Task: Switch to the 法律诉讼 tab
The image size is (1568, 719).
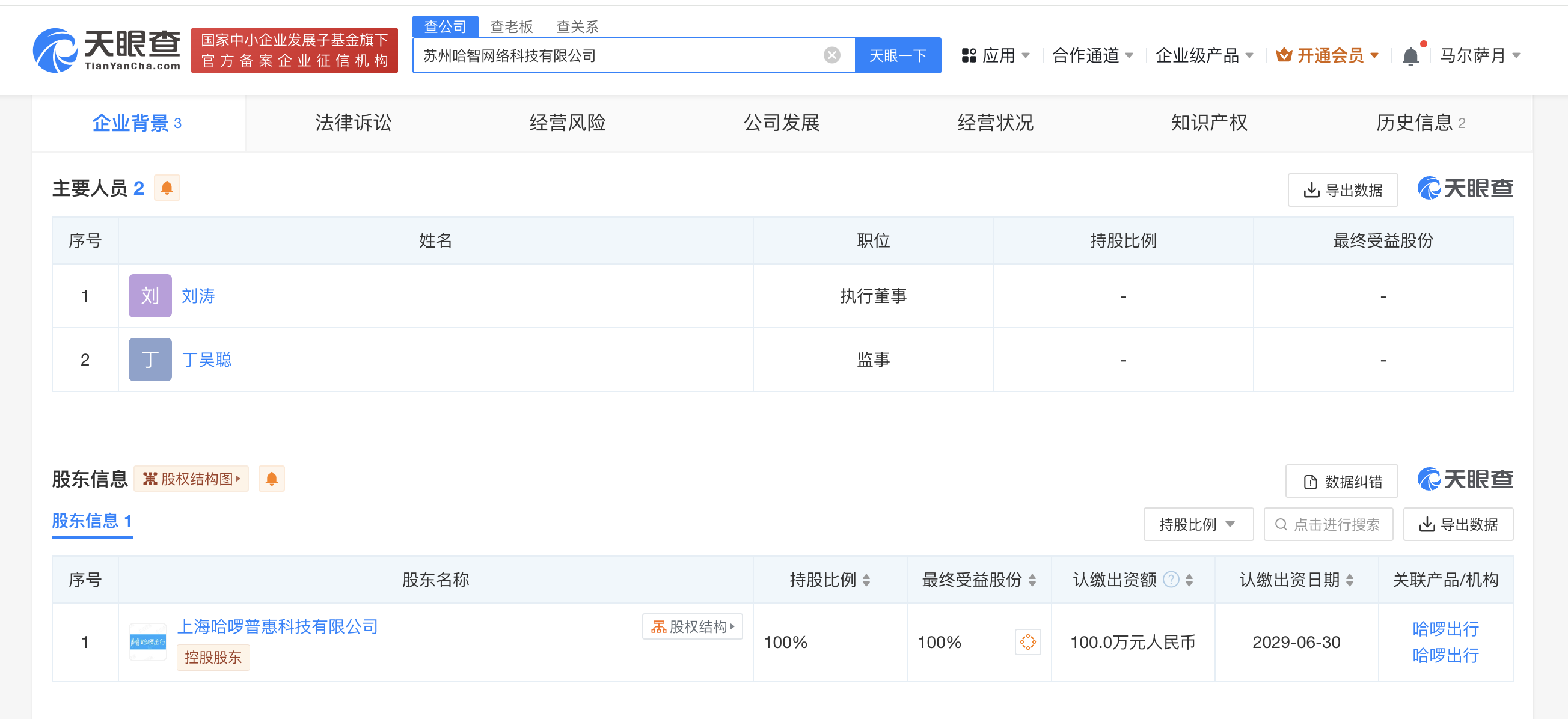Action: coord(353,123)
